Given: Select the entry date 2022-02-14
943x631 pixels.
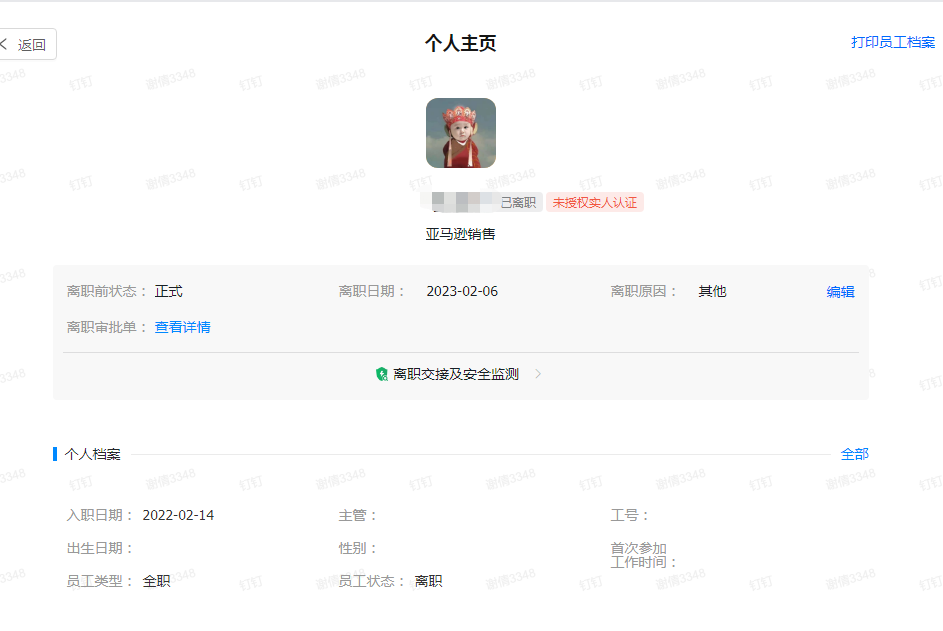Looking at the screenshot, I should point(178,516).
